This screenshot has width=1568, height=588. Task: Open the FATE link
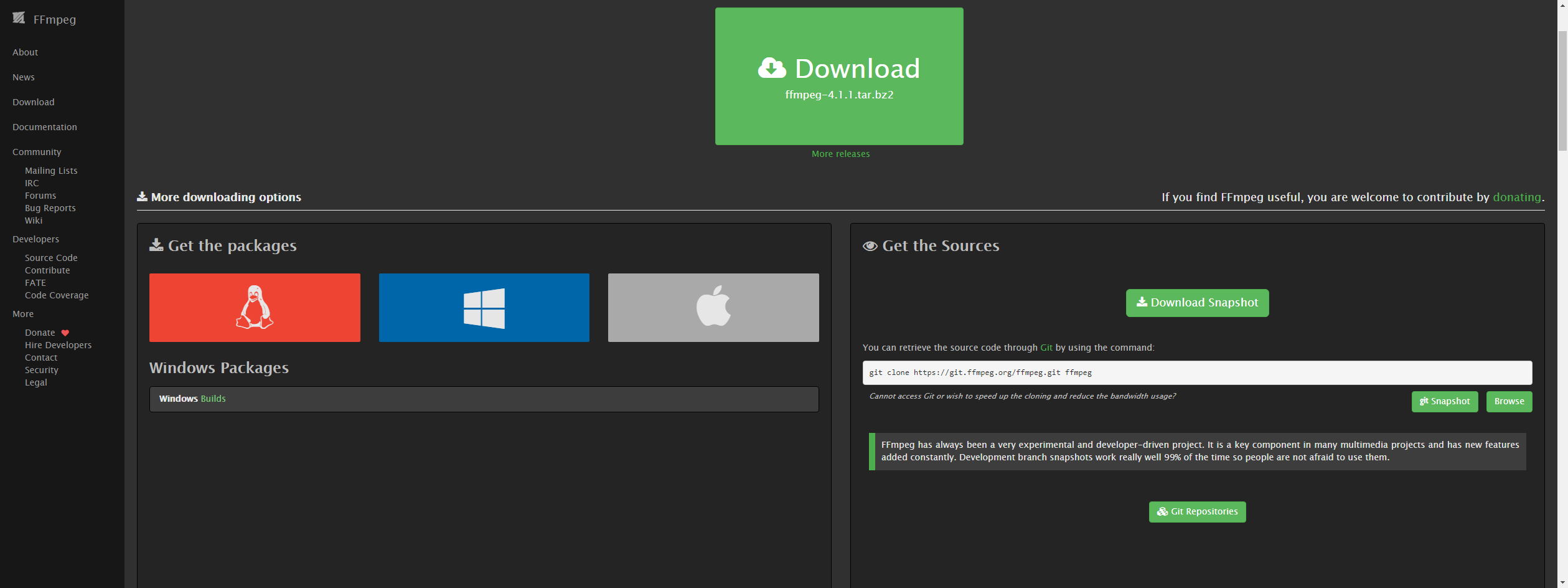tap(35, 283)
